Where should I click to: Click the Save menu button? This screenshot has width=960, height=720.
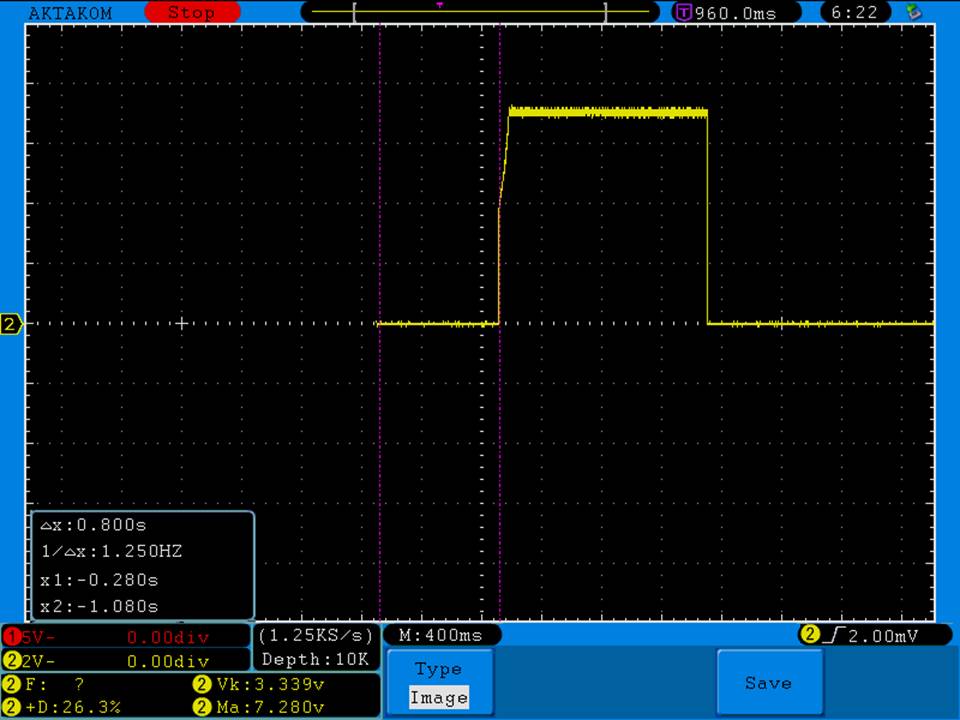768,683
